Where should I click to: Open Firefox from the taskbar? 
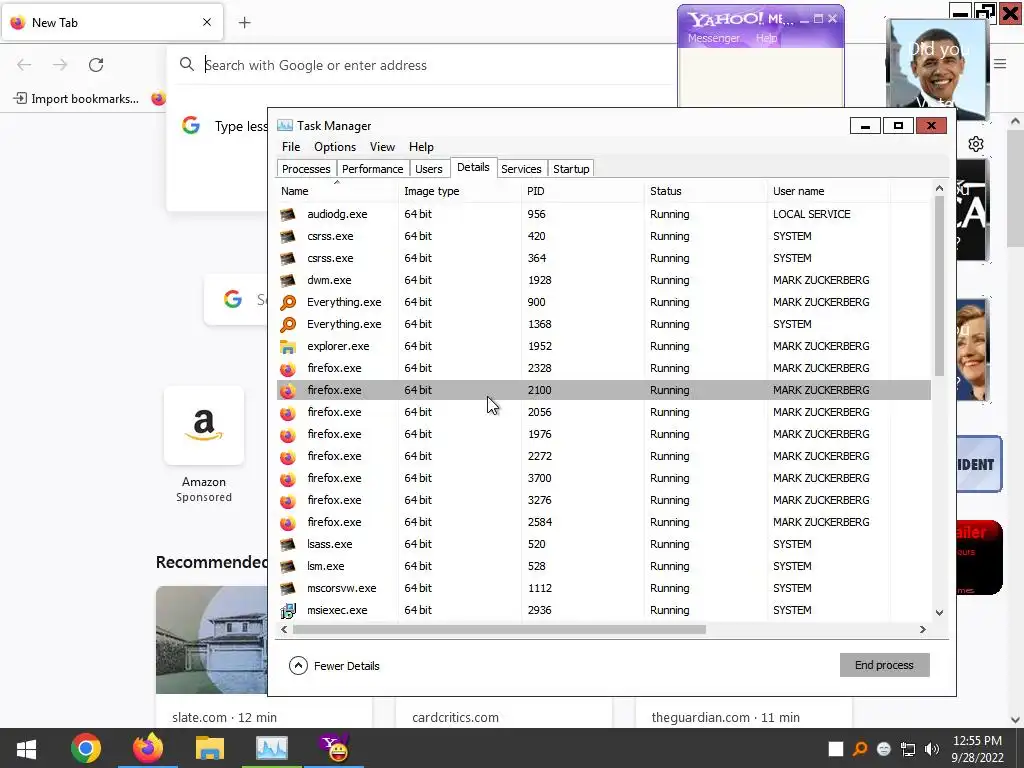[148, 748]
